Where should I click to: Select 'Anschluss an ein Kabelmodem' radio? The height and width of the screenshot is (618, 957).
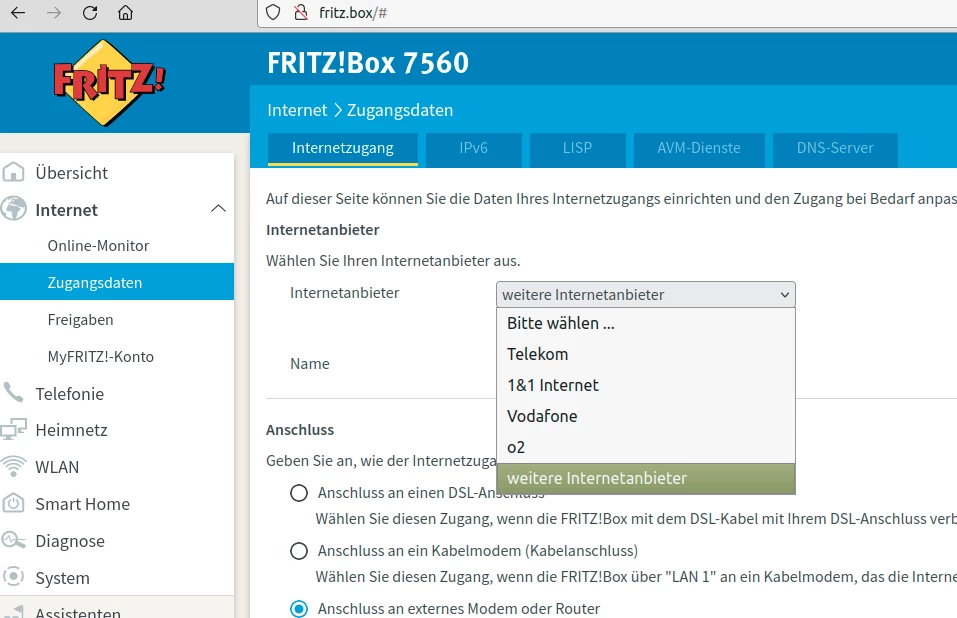click(x=298, y=551)
